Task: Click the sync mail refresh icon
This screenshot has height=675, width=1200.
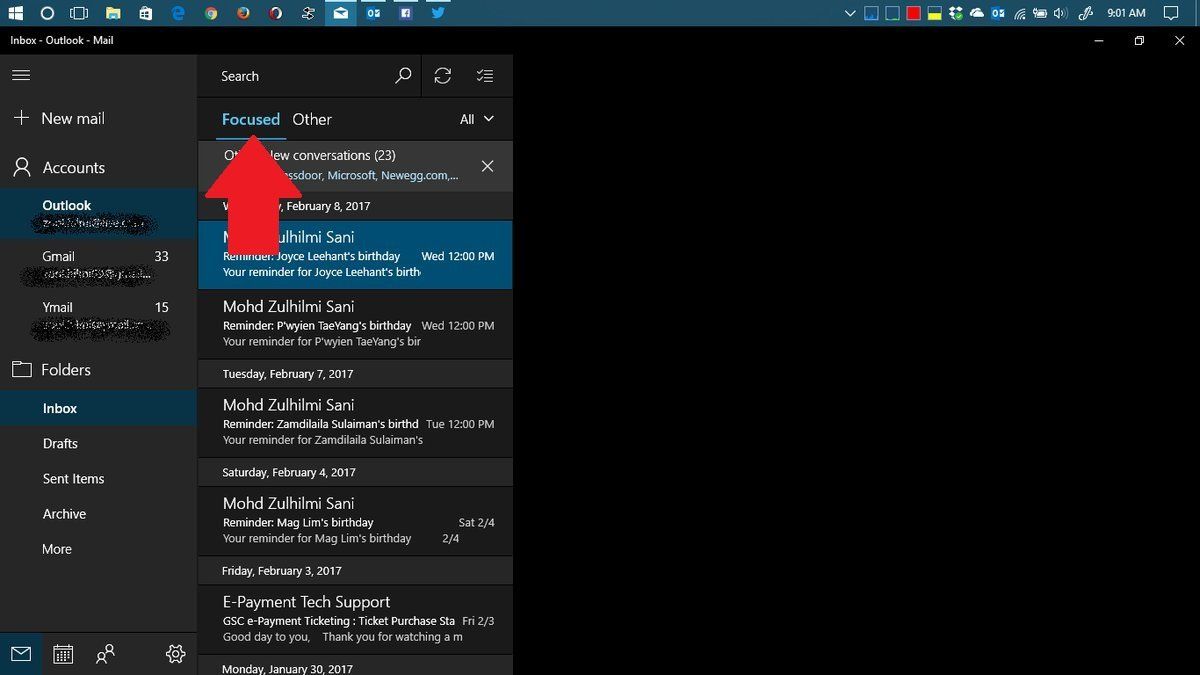Action: point(443,75)
